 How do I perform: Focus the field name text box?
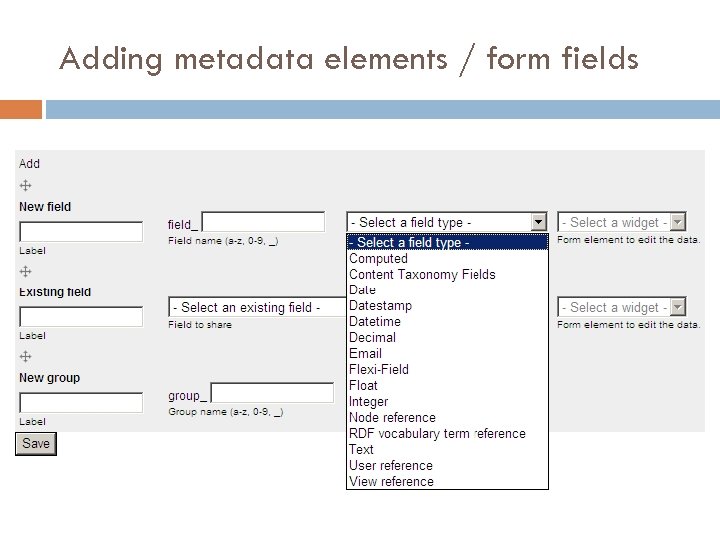264,222
